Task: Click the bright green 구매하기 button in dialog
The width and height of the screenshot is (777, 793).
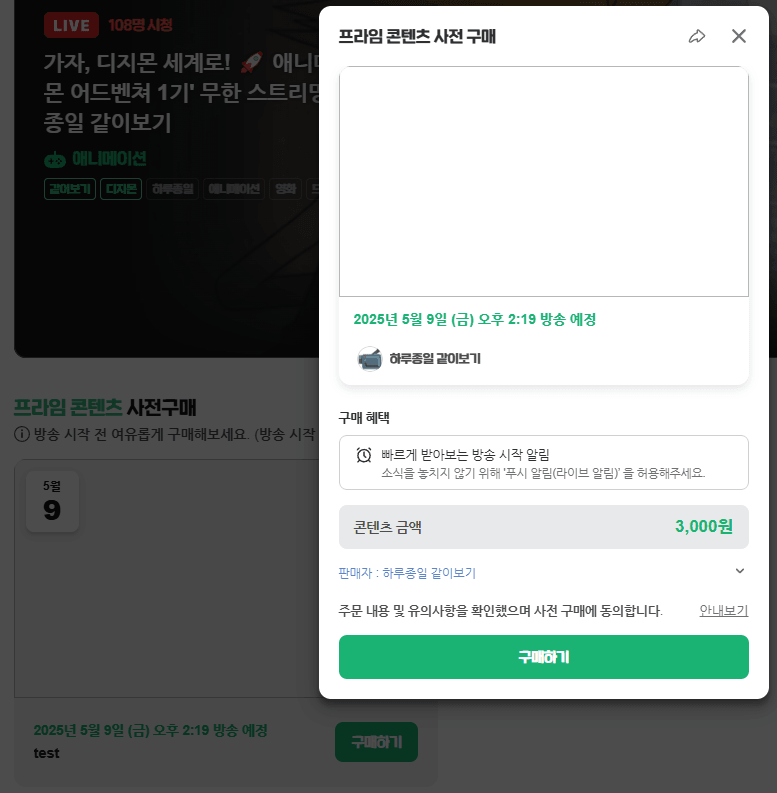Action: click(x=544, y=657)
